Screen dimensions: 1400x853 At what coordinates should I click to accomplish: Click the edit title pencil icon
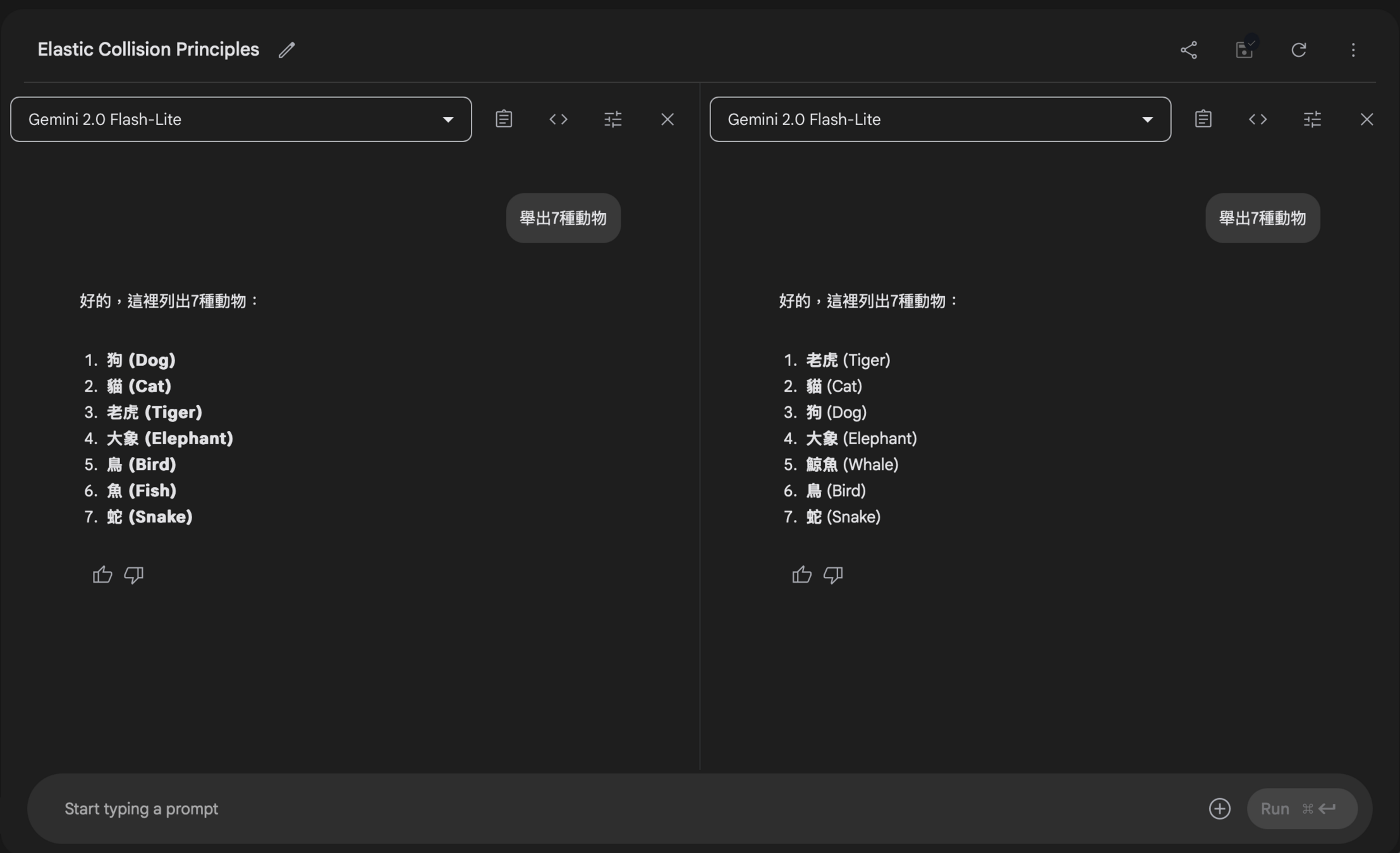[x=286, y=50]
